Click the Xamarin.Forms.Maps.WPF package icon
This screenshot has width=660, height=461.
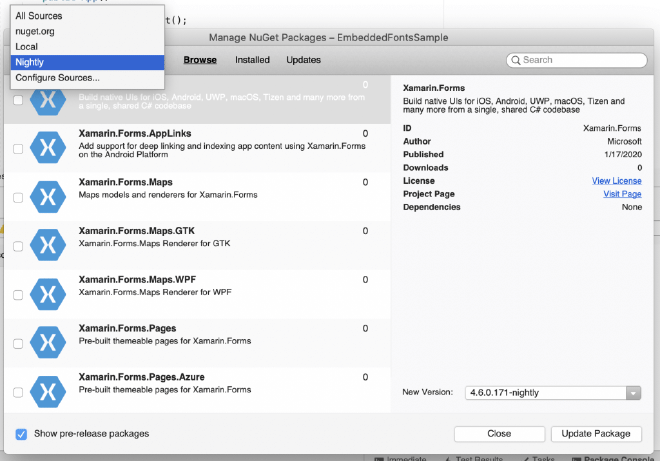point(48,294)
